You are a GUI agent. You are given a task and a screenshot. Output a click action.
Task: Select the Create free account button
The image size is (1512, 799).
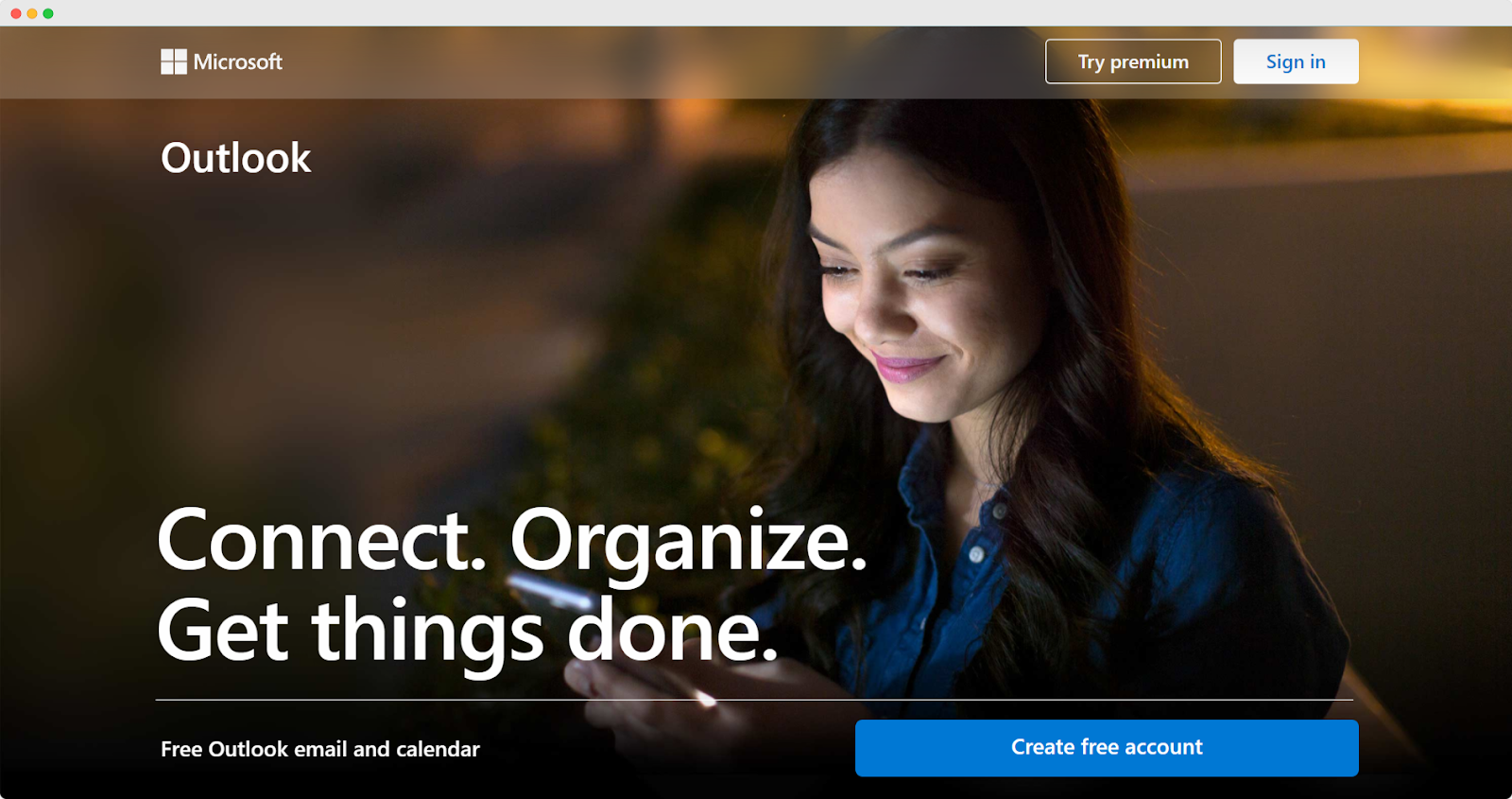pos(1107,748)
